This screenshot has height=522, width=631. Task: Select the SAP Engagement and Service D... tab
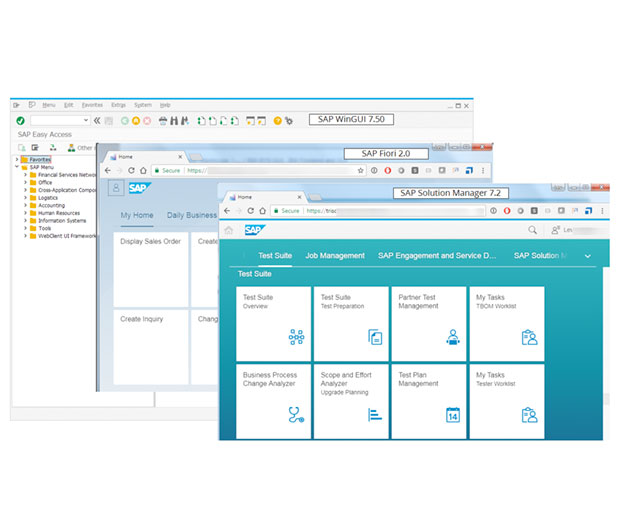[x=437, y=256]
